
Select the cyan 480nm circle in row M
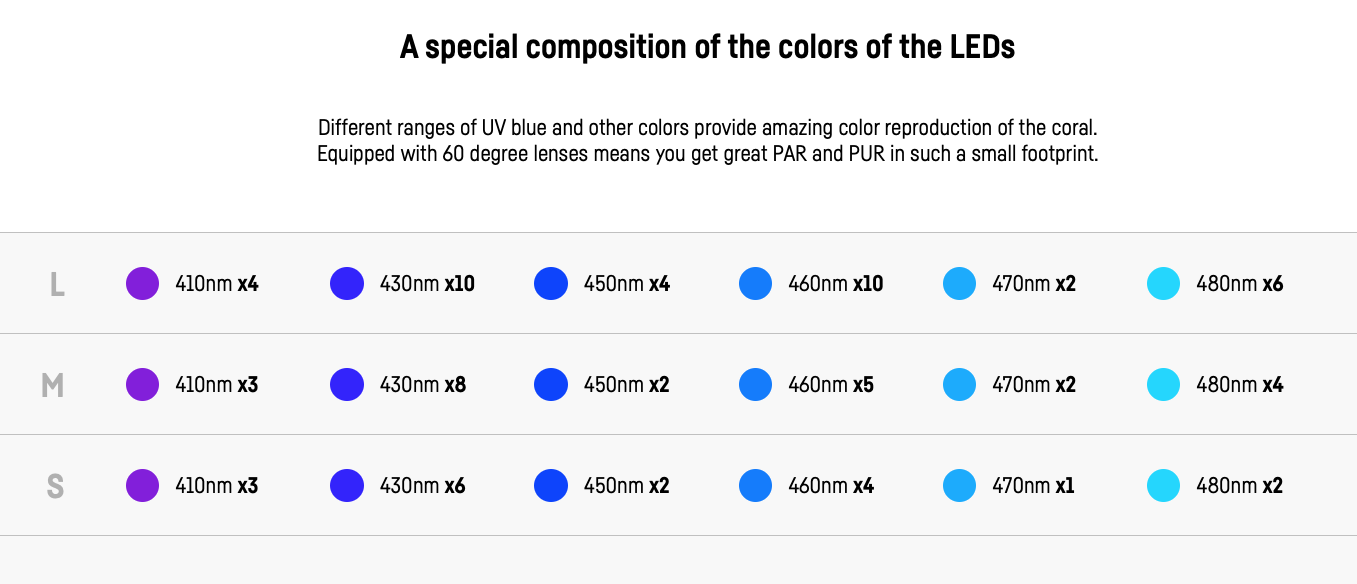1163,385
